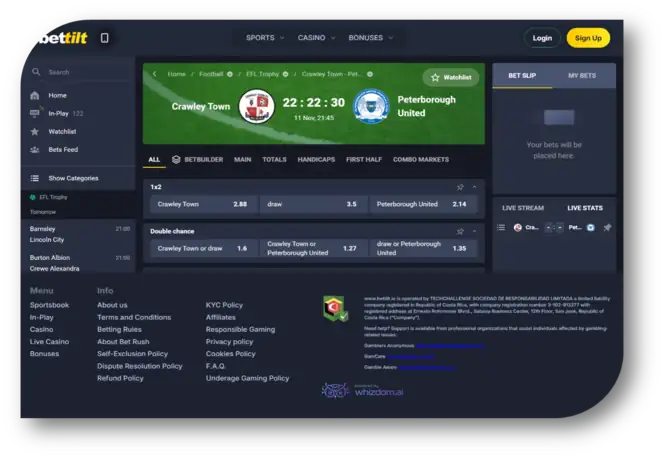Switch to the TOTALS tab

(274, 160)
